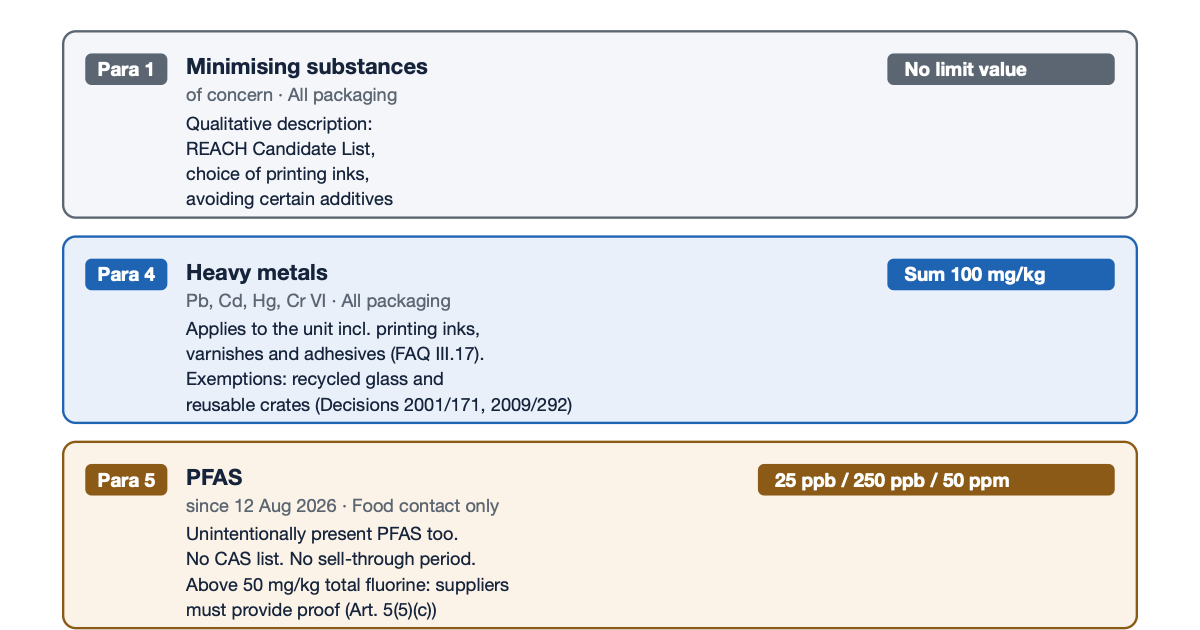Select the Sum 100 mg/kg label
1200x630 pixels.
[1000, 275]
